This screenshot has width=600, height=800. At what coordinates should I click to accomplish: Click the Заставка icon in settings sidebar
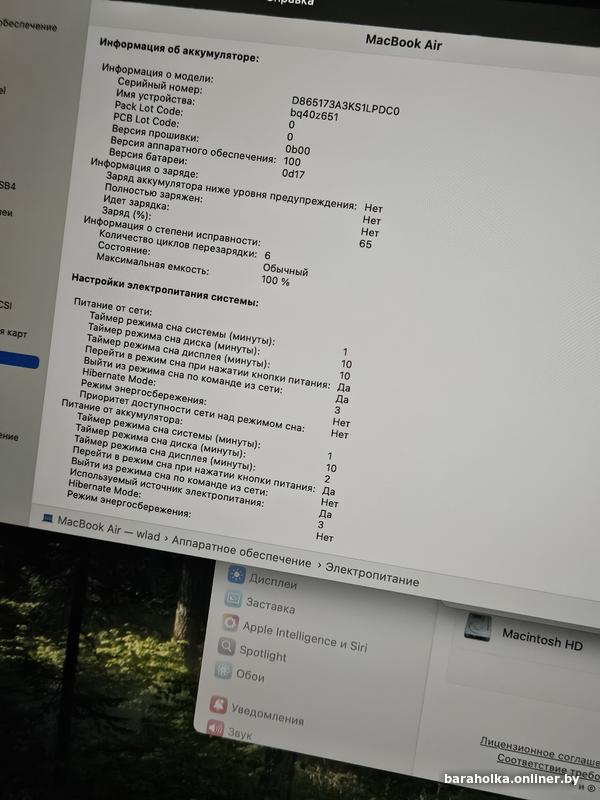[x=233, y=598]
